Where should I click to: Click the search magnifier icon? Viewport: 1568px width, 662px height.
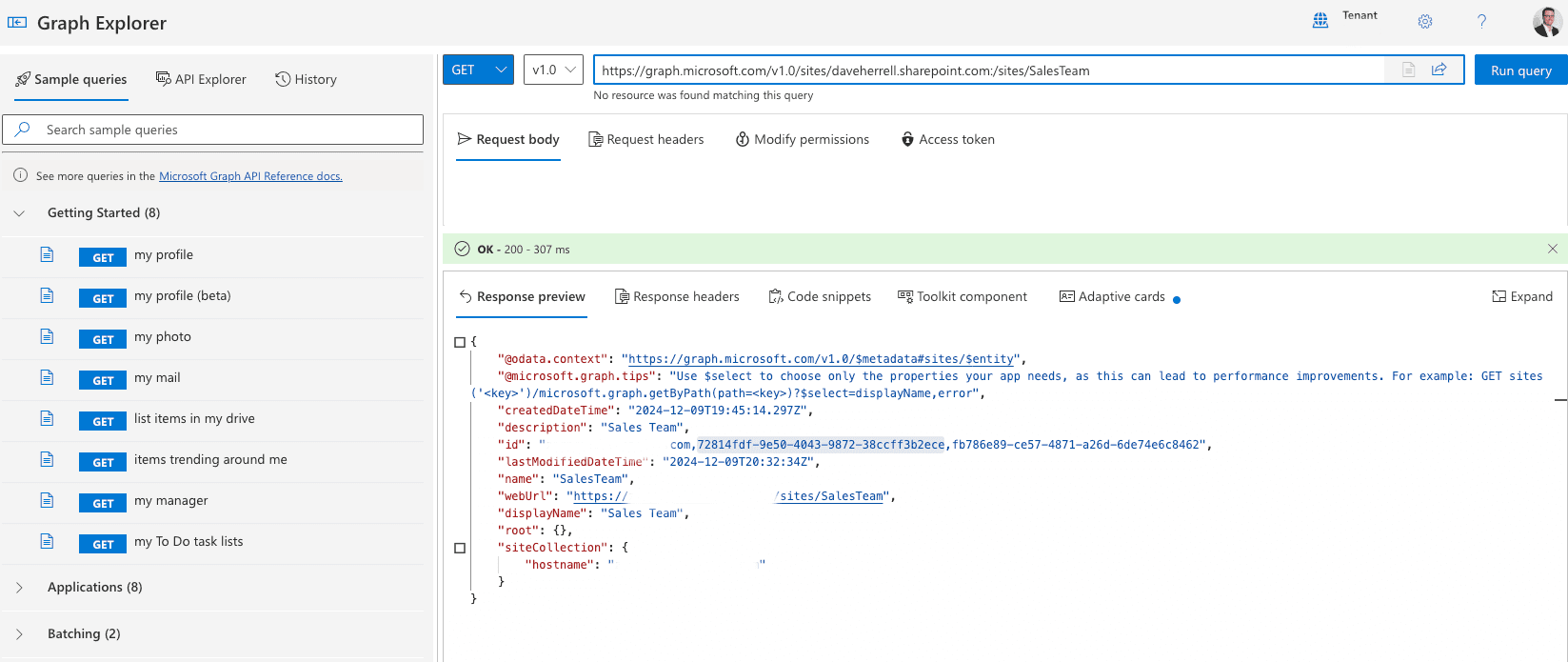click(23, 130)
